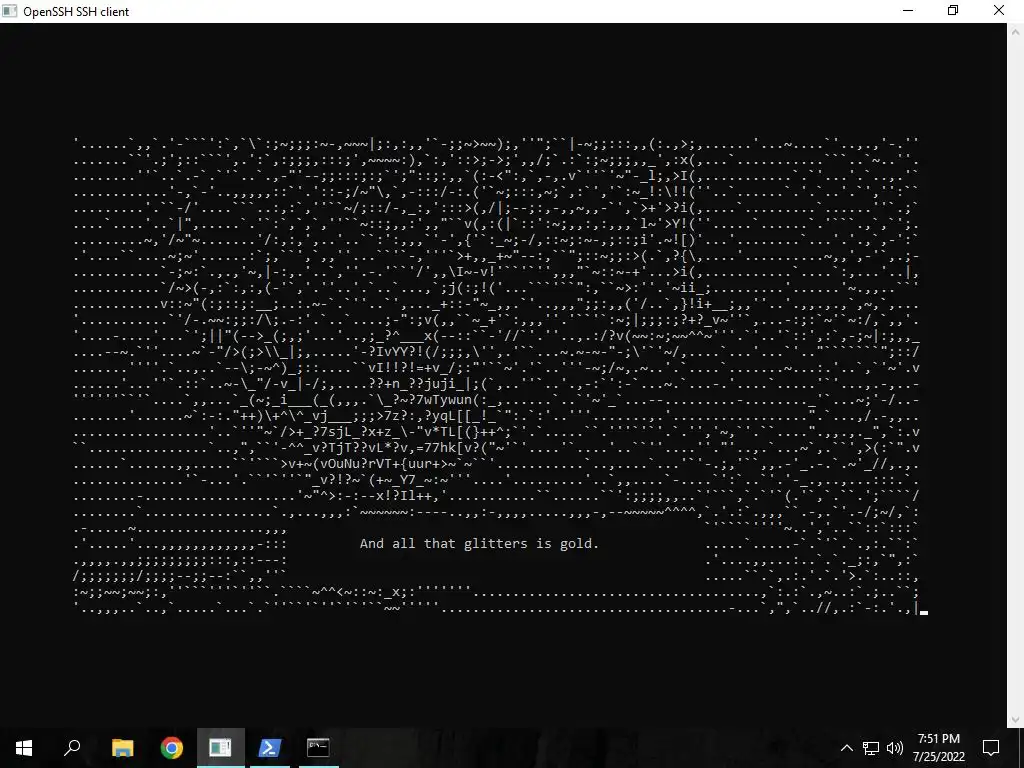This screenshot has height=768, width=1024.
Task: Close the OpenSSH SSH client window
Action: [999, 11]
